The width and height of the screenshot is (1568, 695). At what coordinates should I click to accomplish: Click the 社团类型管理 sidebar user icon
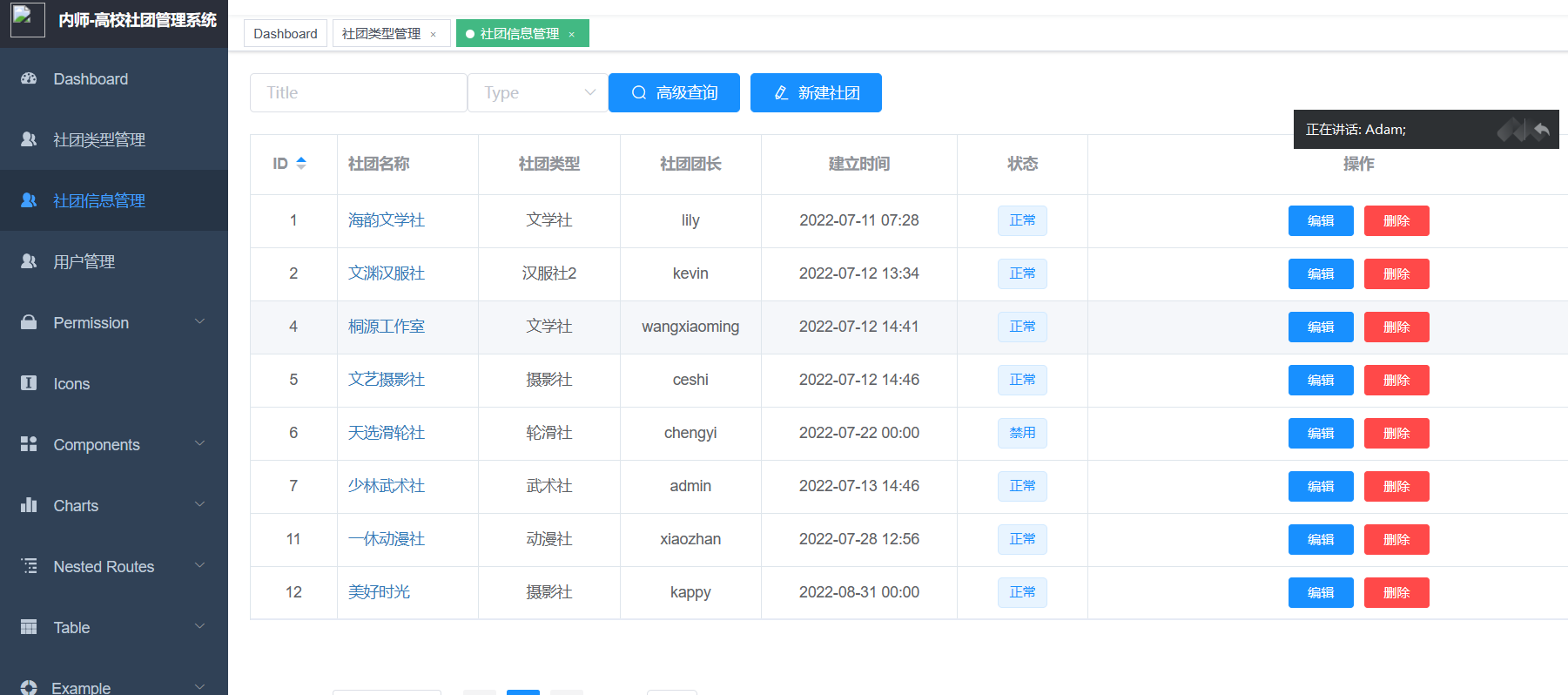click(x=29, y=139)
